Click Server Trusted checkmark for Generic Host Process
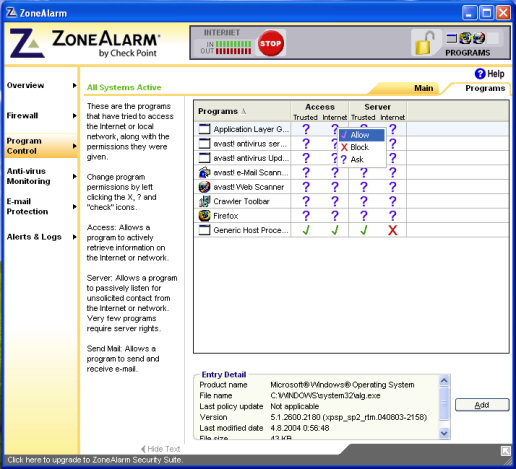Viewport: 516px width, 469px height. 364,230
